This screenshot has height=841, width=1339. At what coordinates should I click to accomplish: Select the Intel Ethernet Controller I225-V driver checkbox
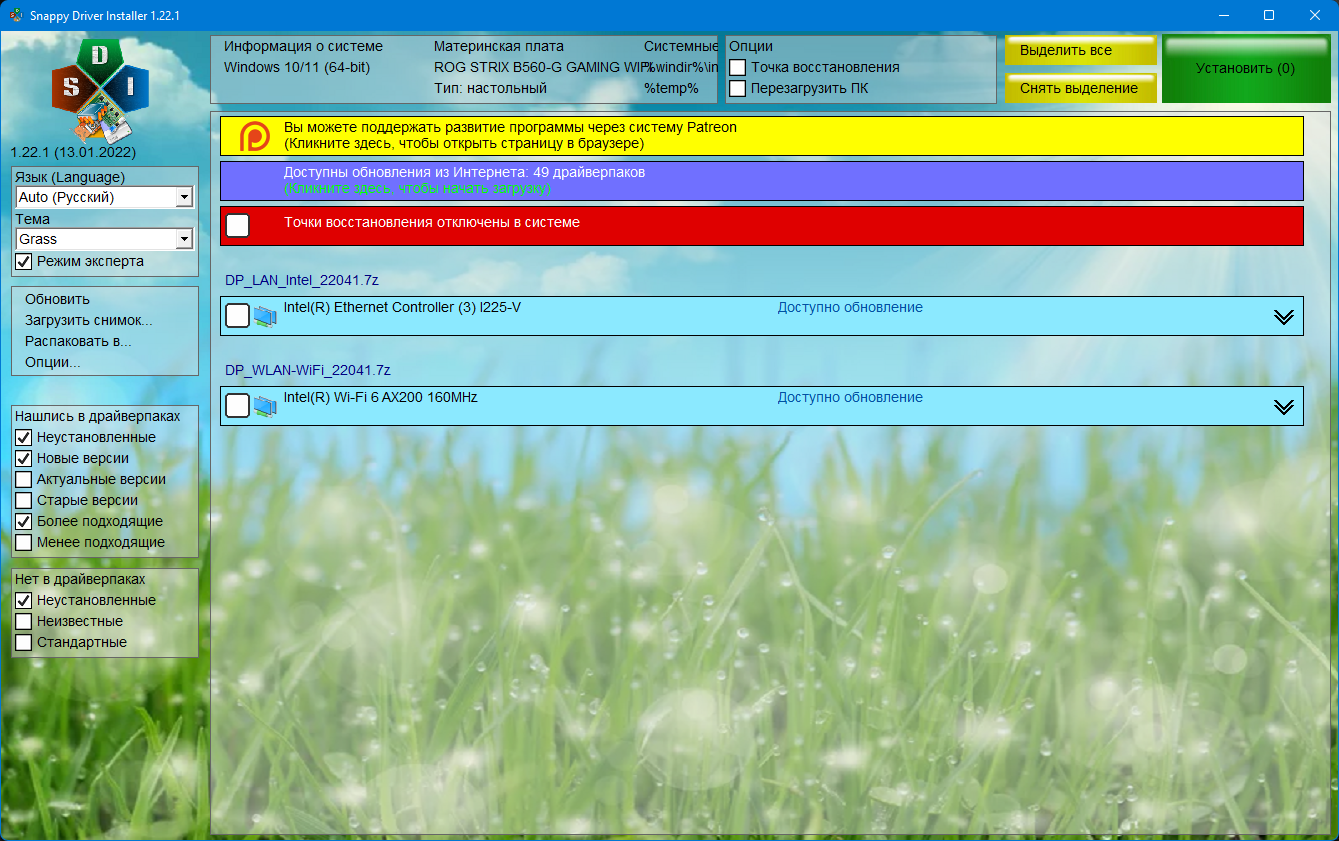tap(237, 316)
